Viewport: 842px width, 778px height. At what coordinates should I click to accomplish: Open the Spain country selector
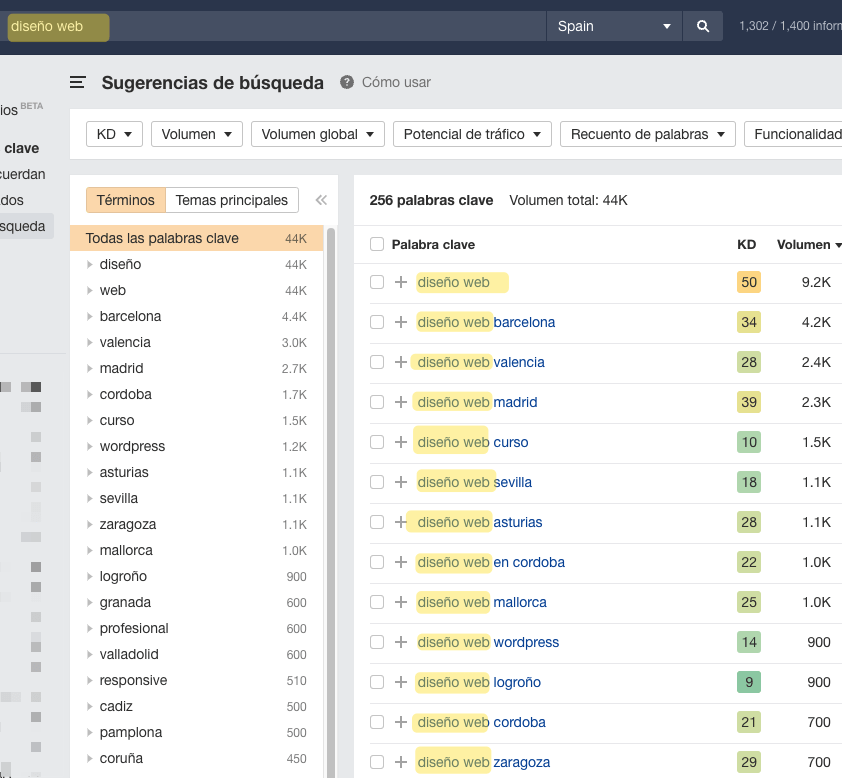coord(614,27)
